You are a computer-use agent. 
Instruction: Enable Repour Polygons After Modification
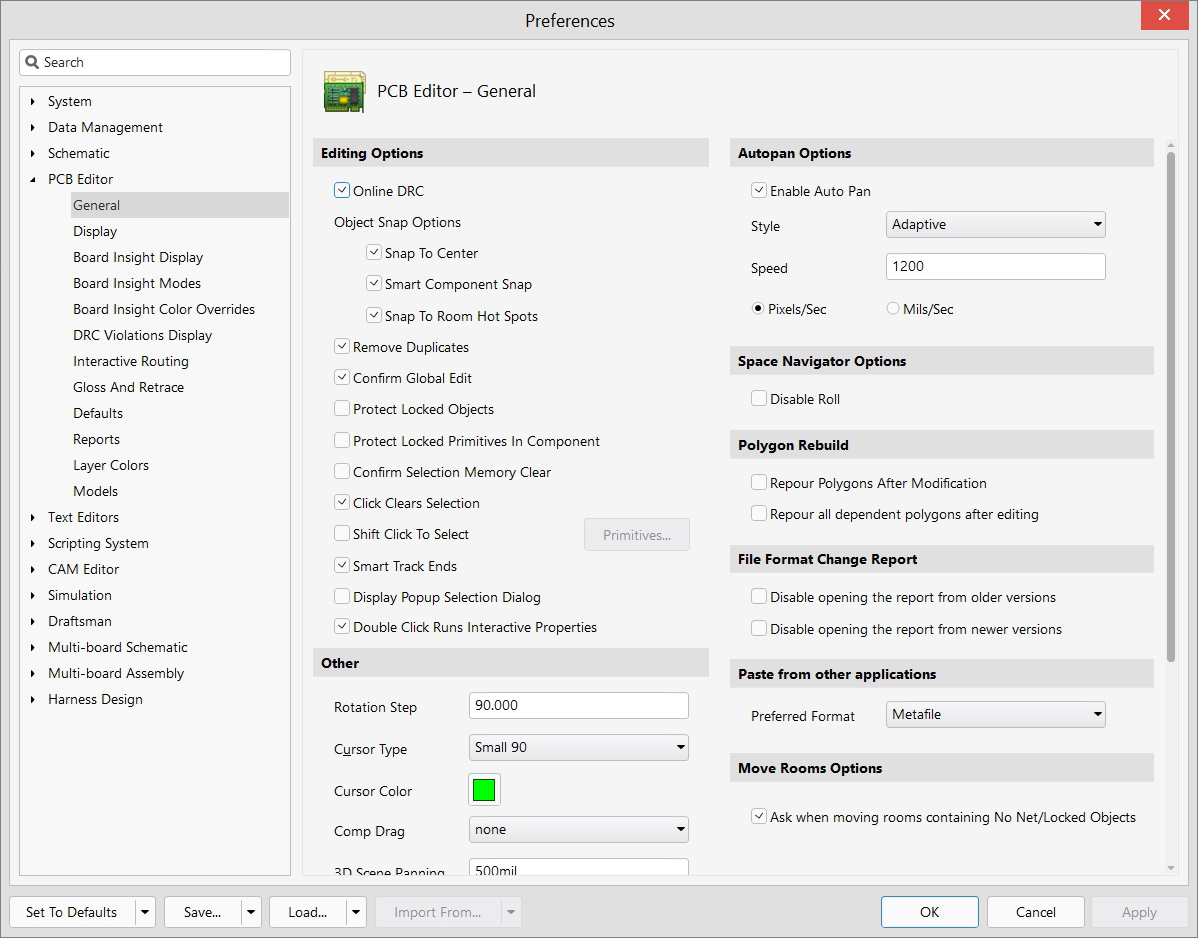click(x=759, y=482)
